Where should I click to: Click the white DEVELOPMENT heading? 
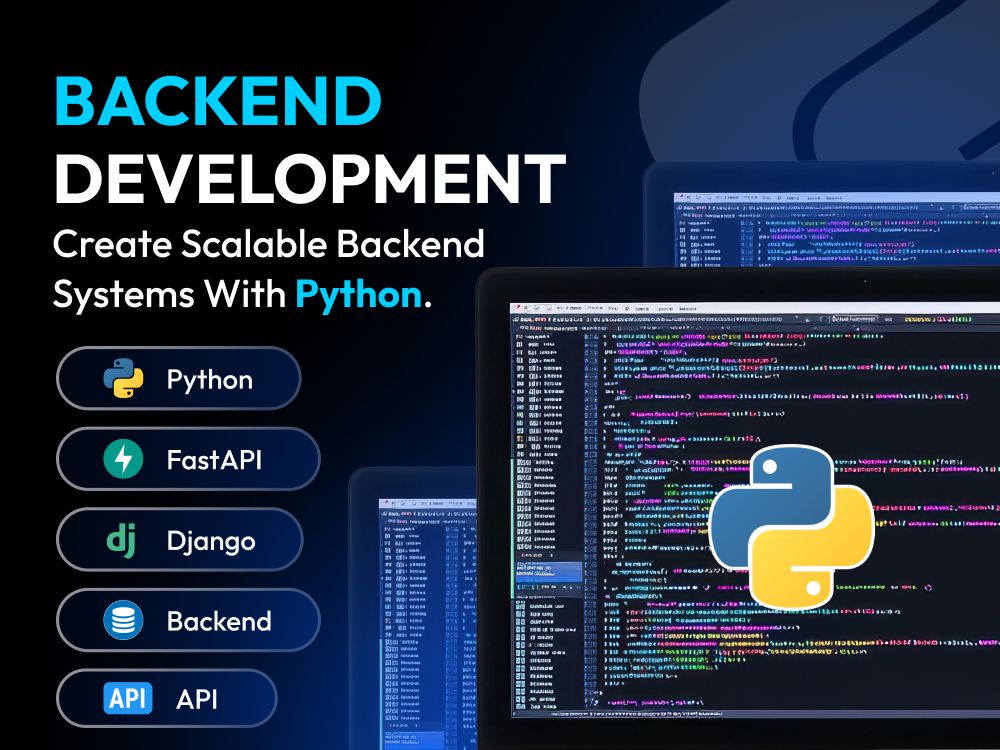point(310,179)
